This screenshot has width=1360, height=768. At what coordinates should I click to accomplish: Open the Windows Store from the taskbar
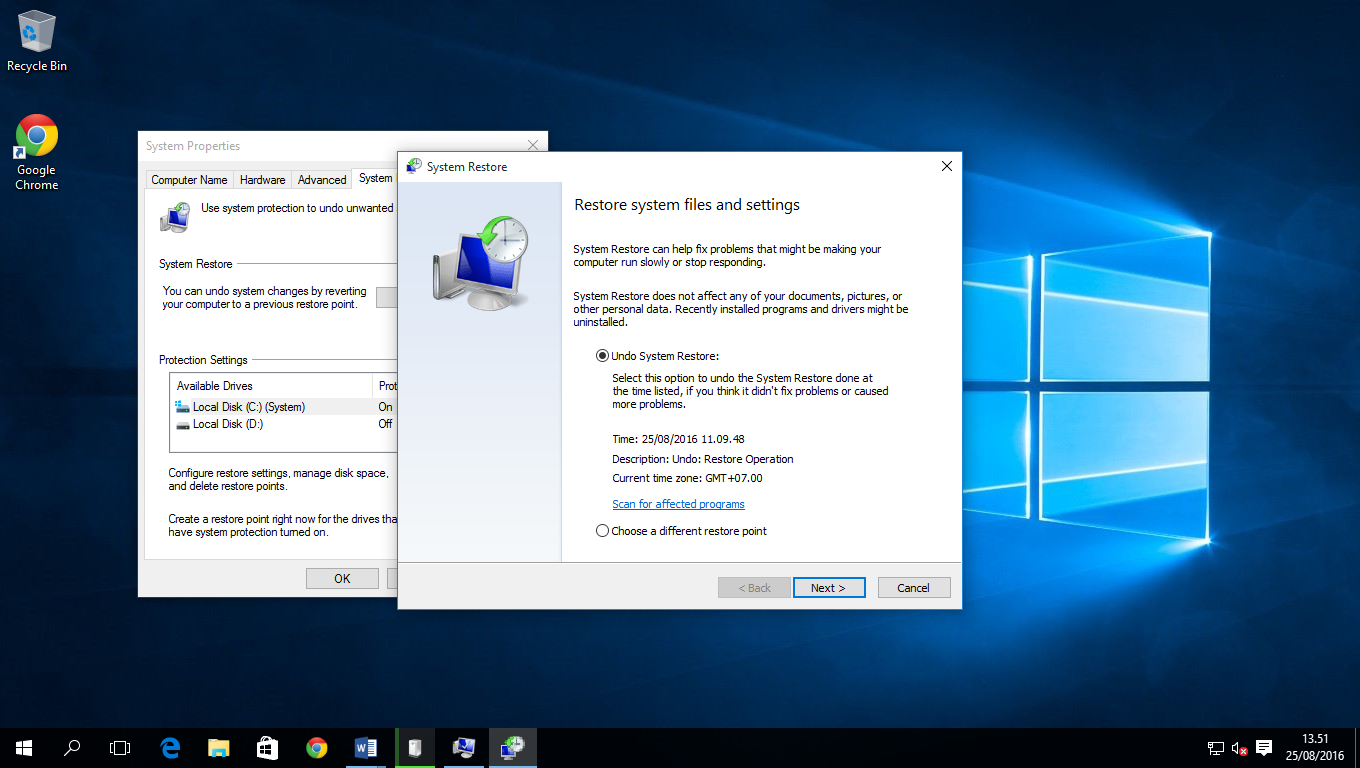click(266, 747)
